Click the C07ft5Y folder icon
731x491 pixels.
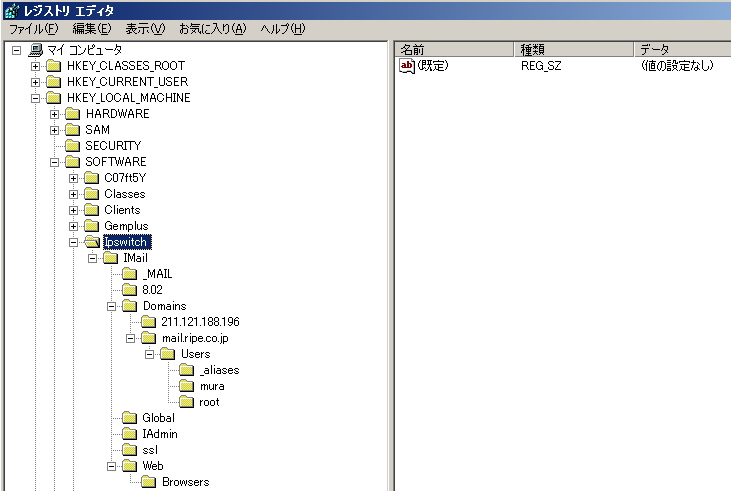point(92,178)
